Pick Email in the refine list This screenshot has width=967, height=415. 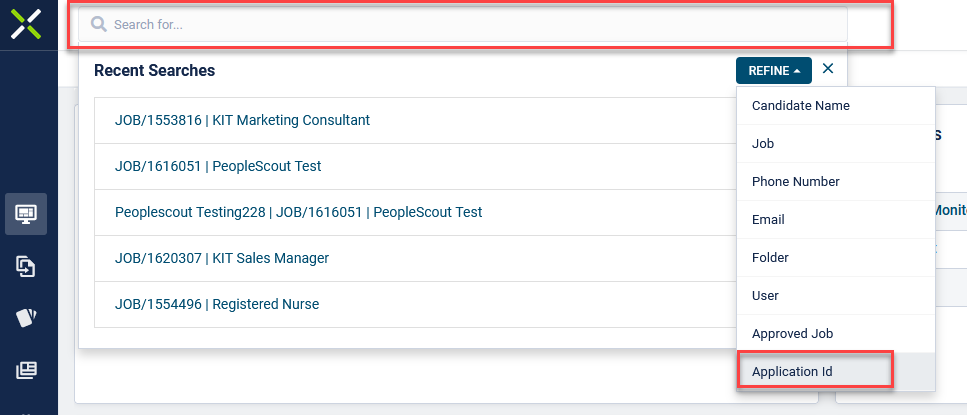[768, 220]
